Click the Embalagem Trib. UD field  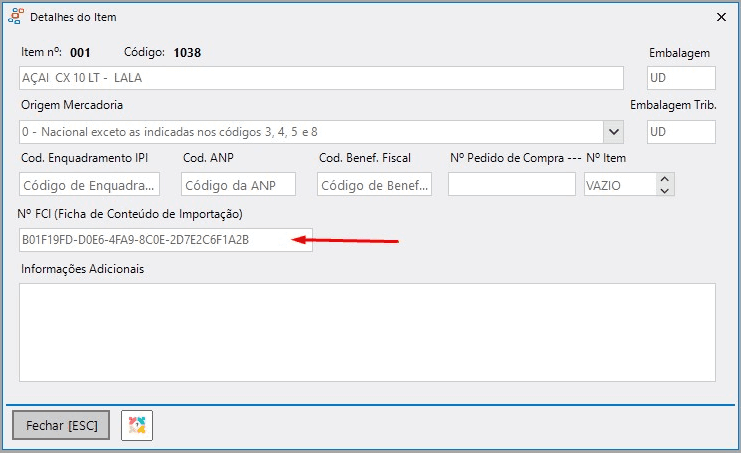[x=681, y=132]
